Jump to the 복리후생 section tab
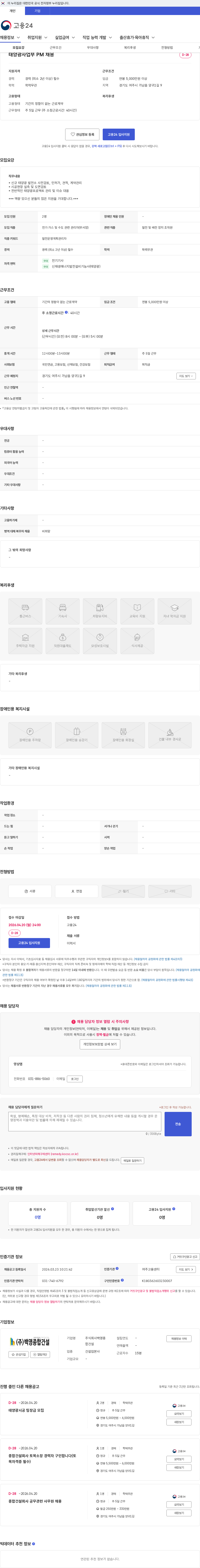 click(130, 48)
